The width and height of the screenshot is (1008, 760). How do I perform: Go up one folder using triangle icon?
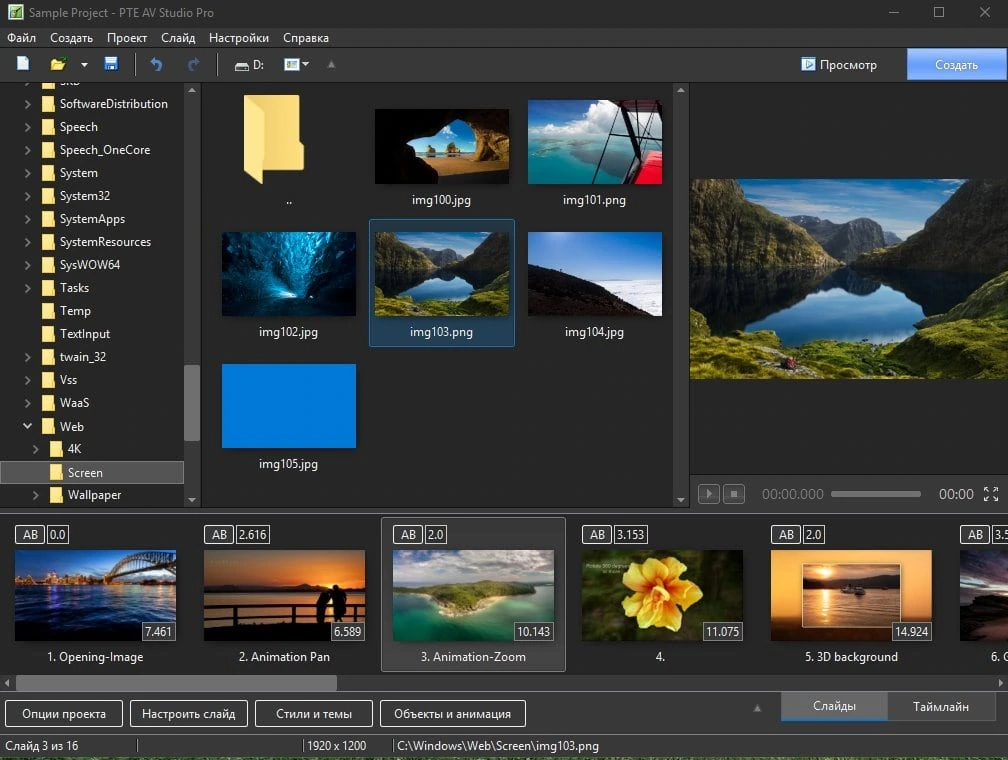tap(331, 64)
